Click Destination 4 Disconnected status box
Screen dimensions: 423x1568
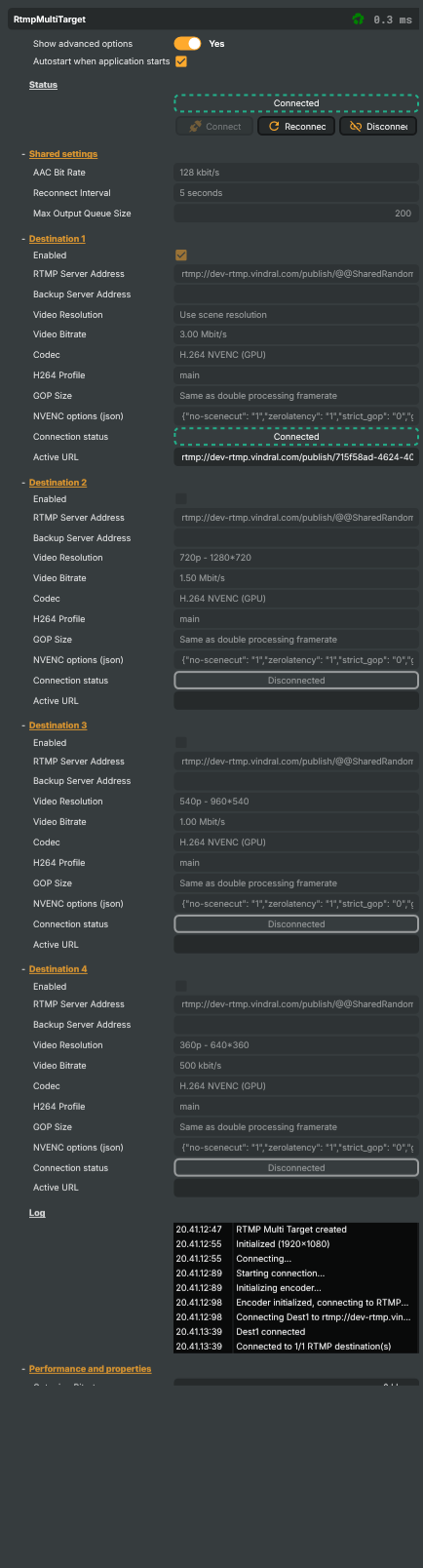[296, 1168]
